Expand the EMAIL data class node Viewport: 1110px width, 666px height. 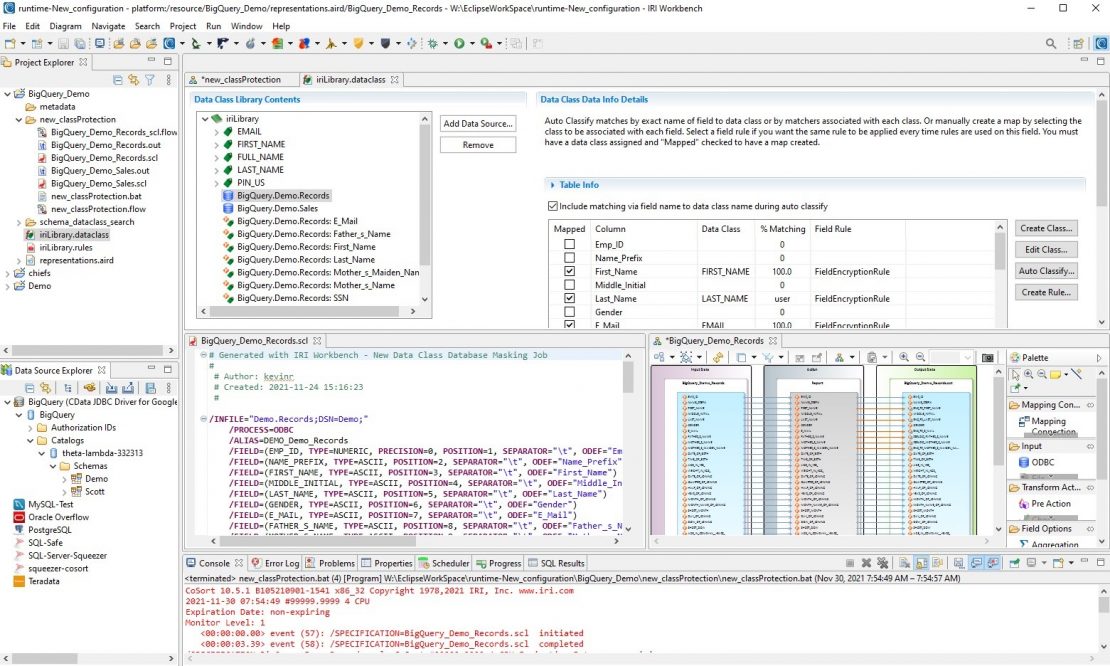[x=217, y=132]
